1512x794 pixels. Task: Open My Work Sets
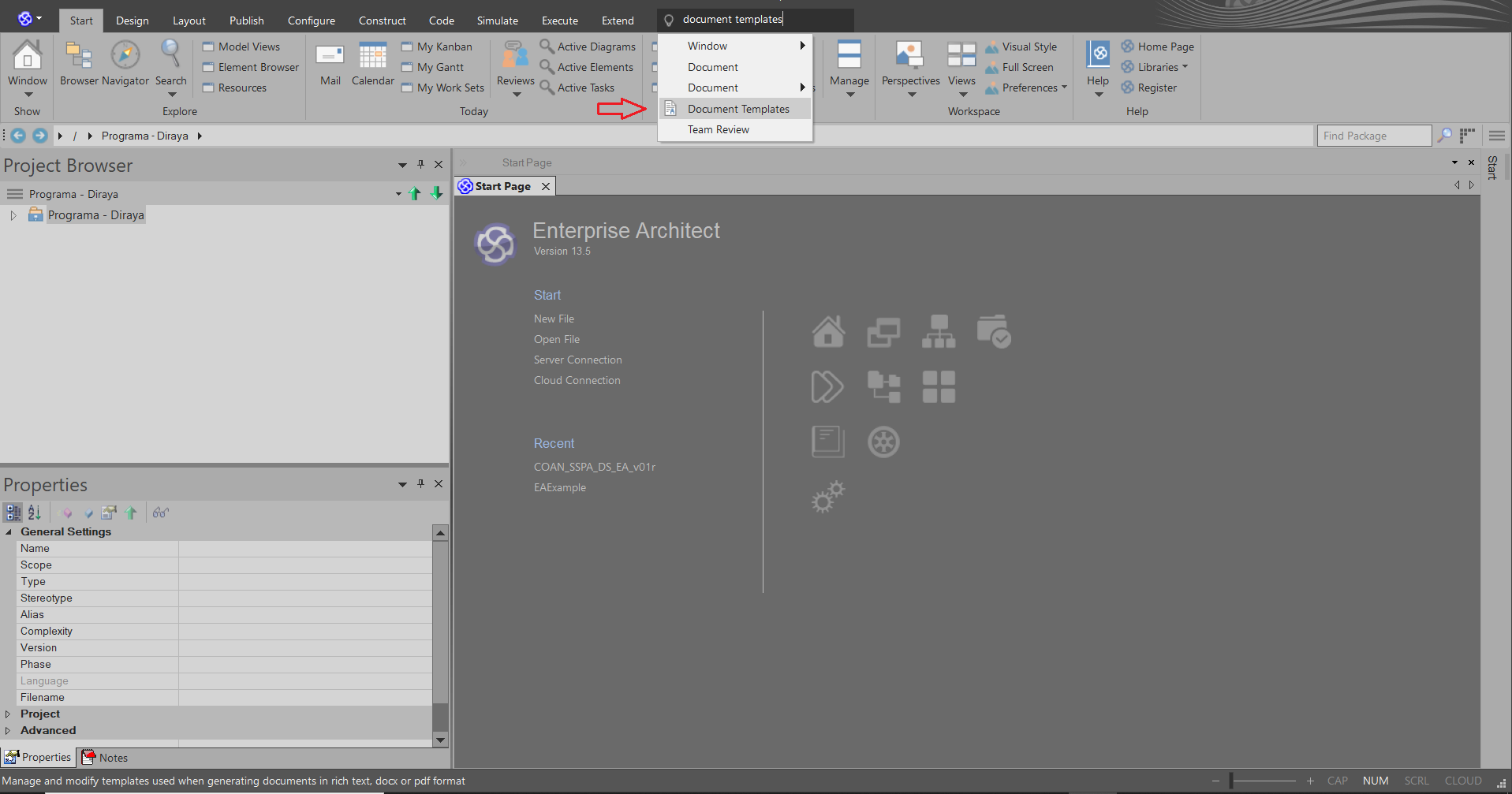(442, 88)
